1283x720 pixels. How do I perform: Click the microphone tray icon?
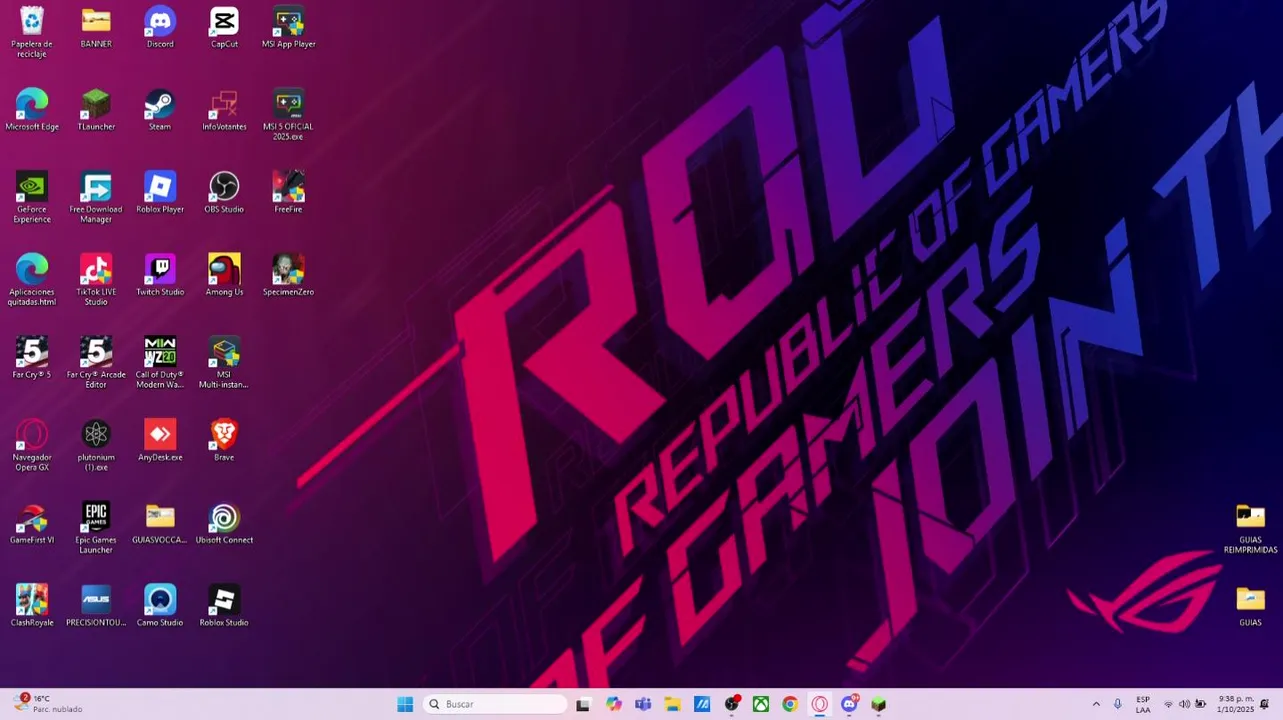click(x=1118, y=704)
